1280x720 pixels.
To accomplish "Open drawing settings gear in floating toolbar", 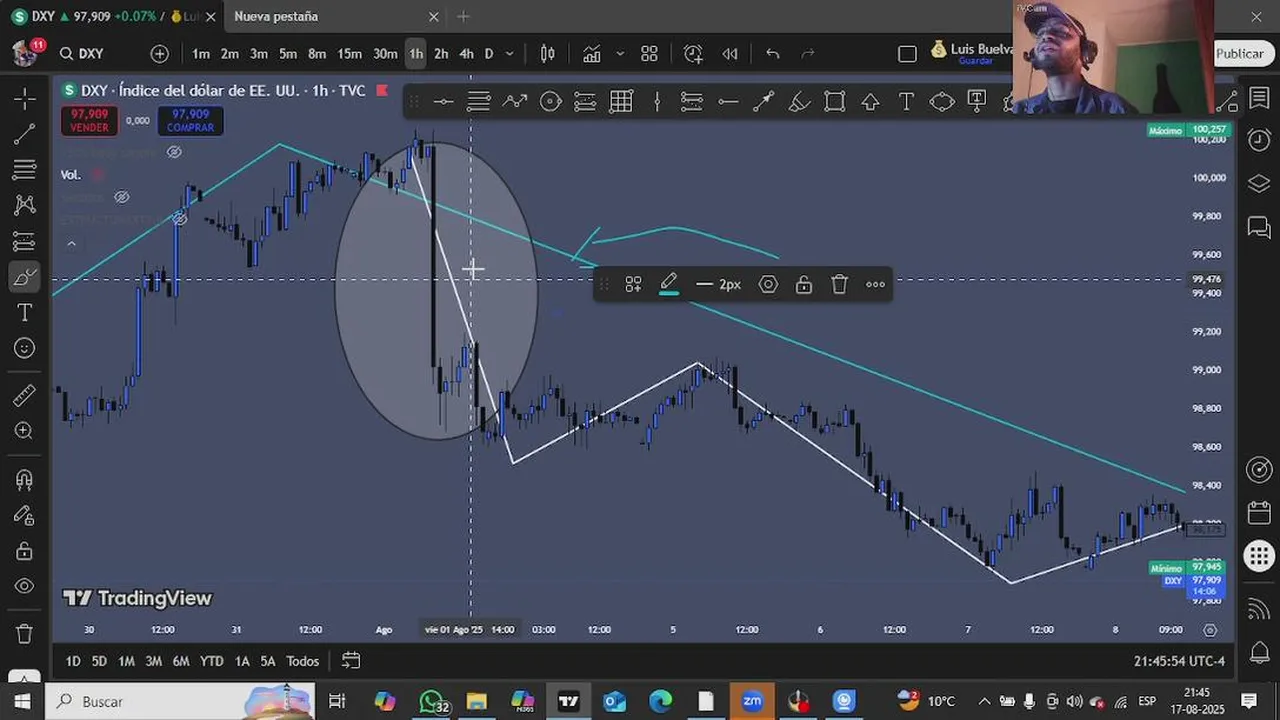I will coord(768,285).
